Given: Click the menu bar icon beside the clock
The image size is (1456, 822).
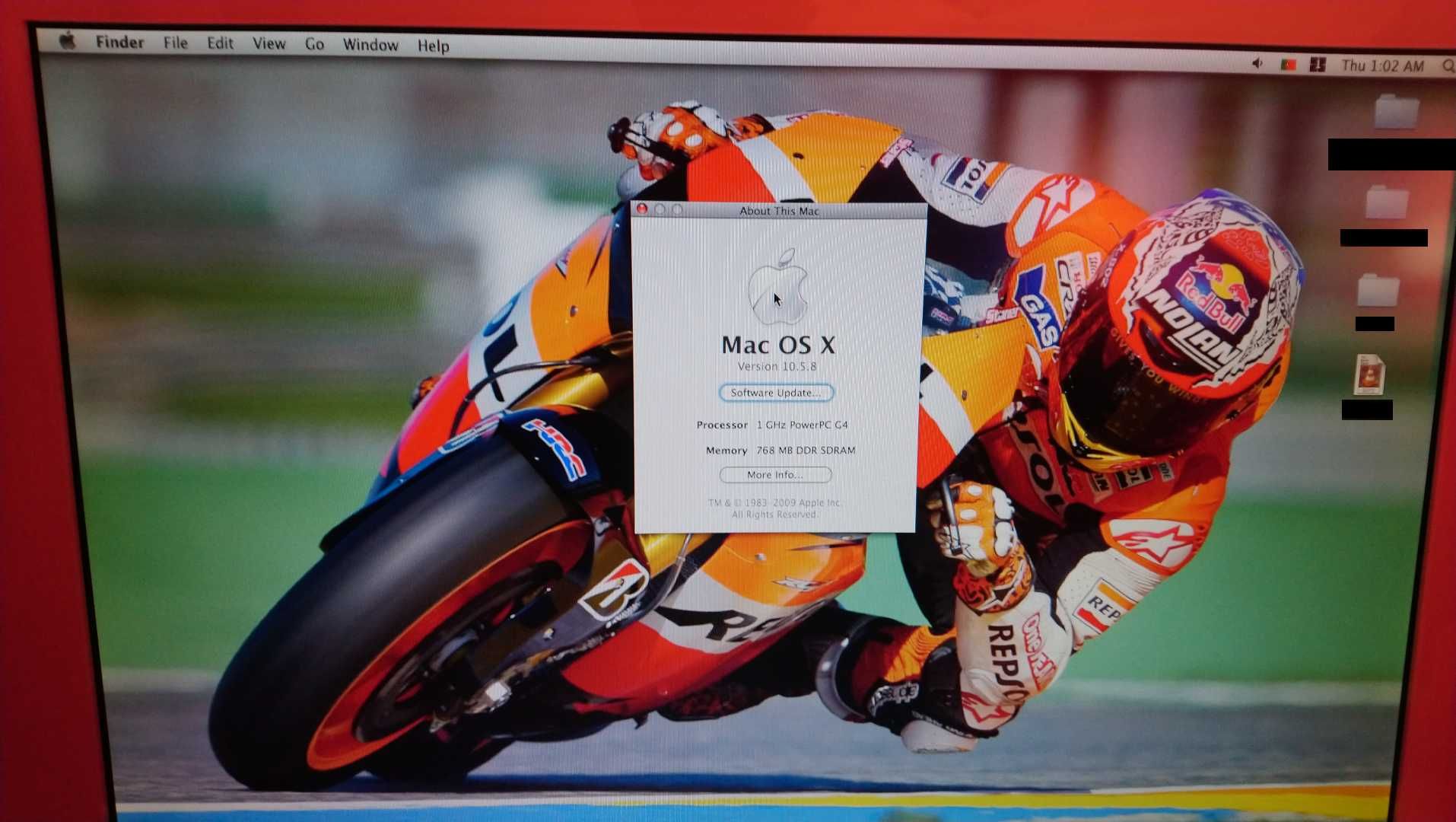Looking at the screenshot, I should point(1318,65).
